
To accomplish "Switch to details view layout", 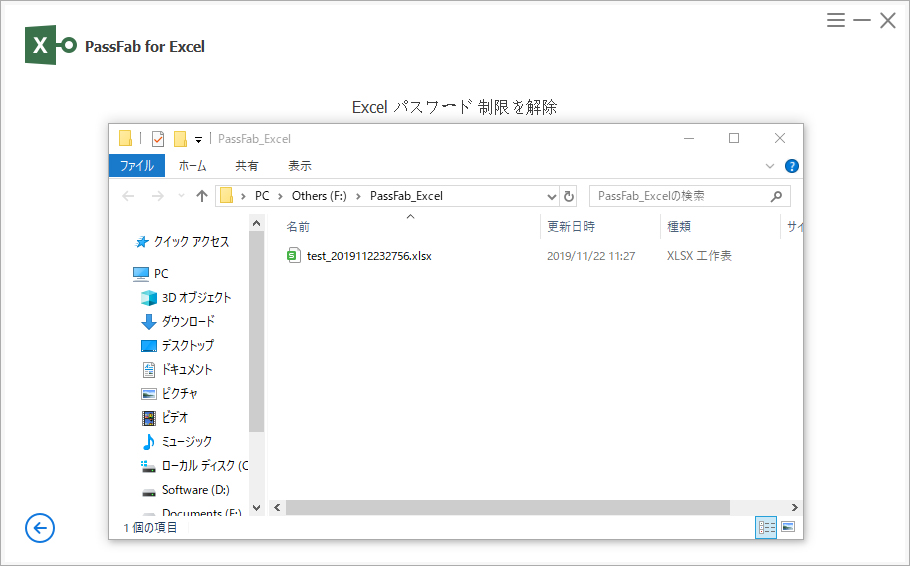I will (x=766, y=527).
